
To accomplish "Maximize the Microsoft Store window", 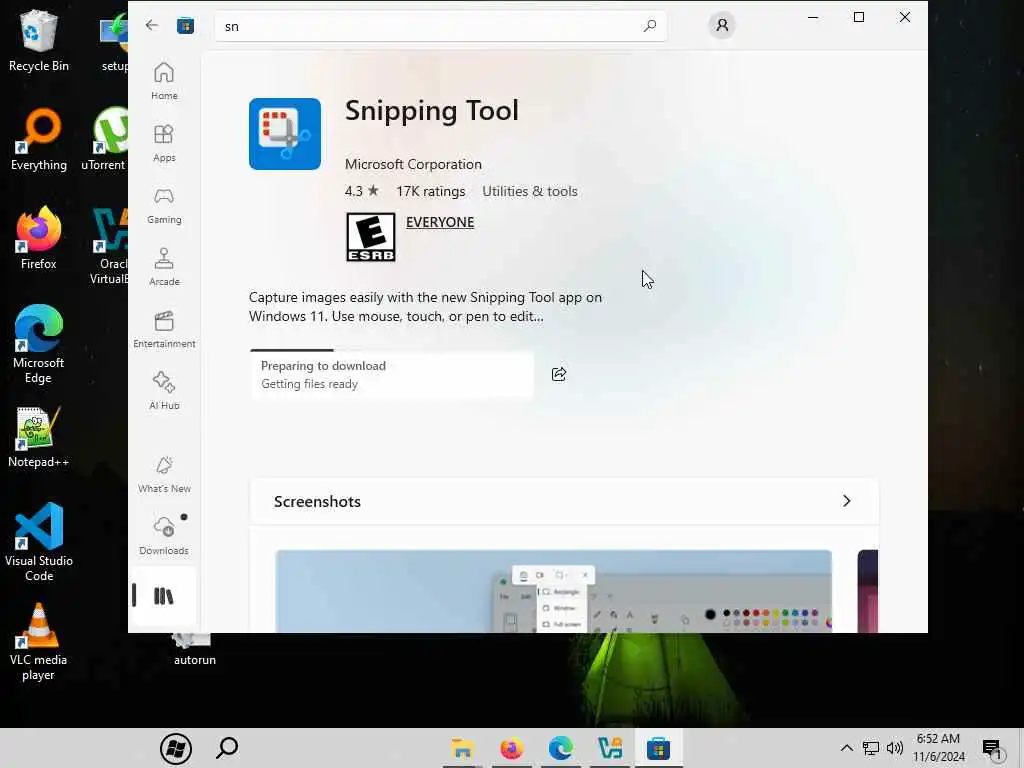I will [859, 17].
